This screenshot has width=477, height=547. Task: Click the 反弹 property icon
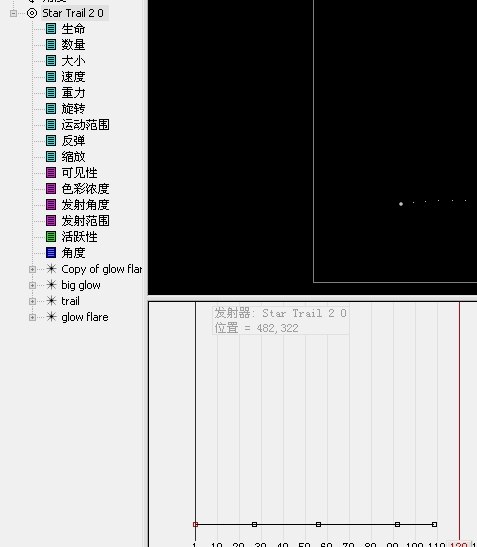point(51,141)
